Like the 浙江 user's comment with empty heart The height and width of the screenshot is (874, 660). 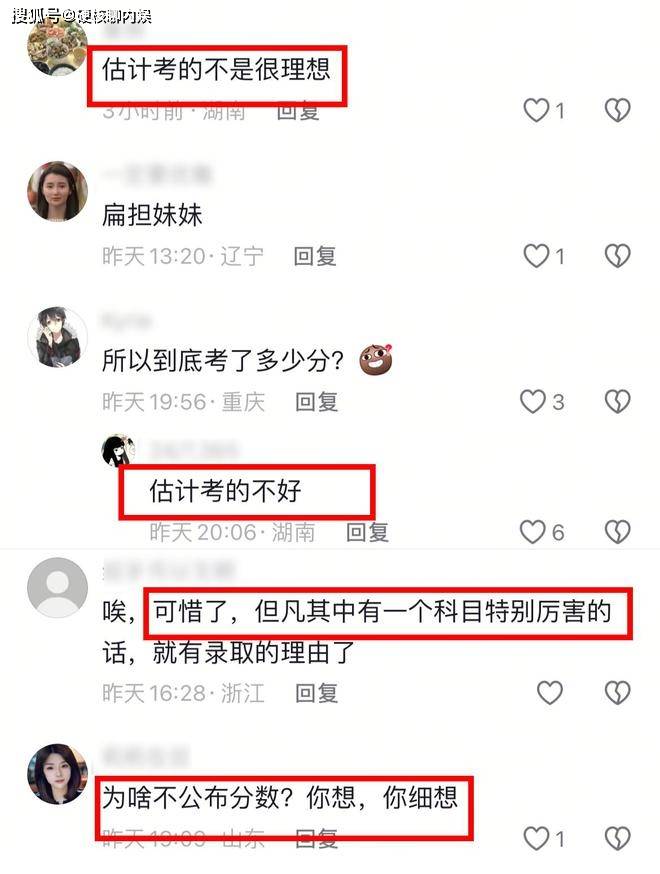point(550,693)
